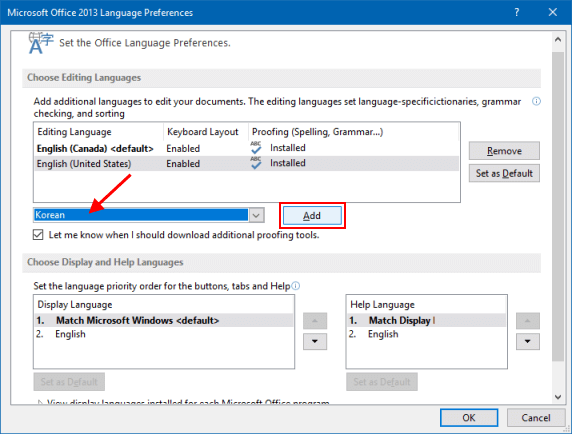Image resolution: width=572 pixels, height=434 pixels.
Task: Move display language down with arrow button
Action: [x=315, y=341]
